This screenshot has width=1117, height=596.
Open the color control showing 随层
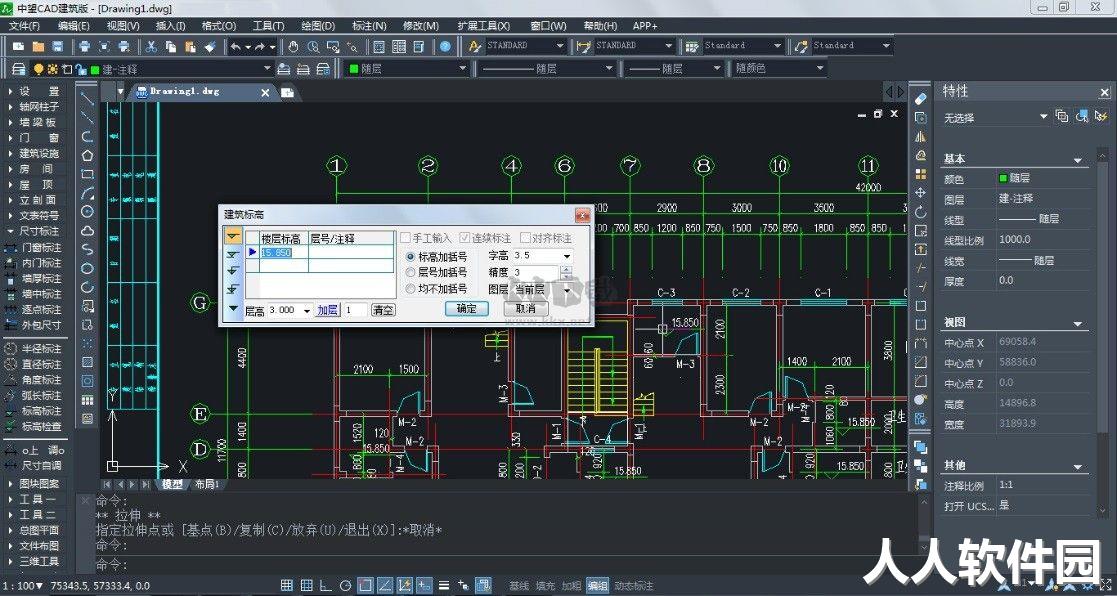coord(406,69)
